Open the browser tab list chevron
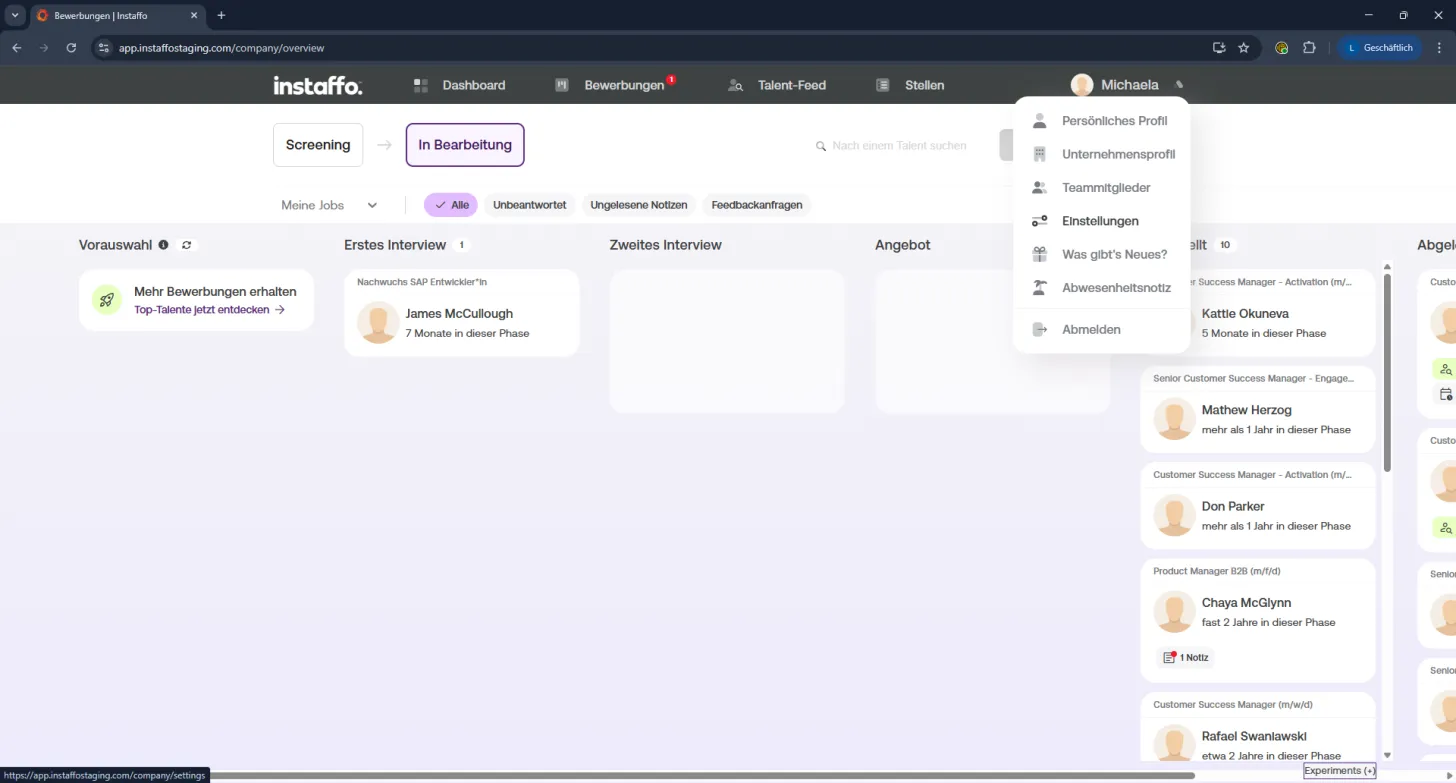The height and width of the screenshot is (783, 1456). point(15,15)
